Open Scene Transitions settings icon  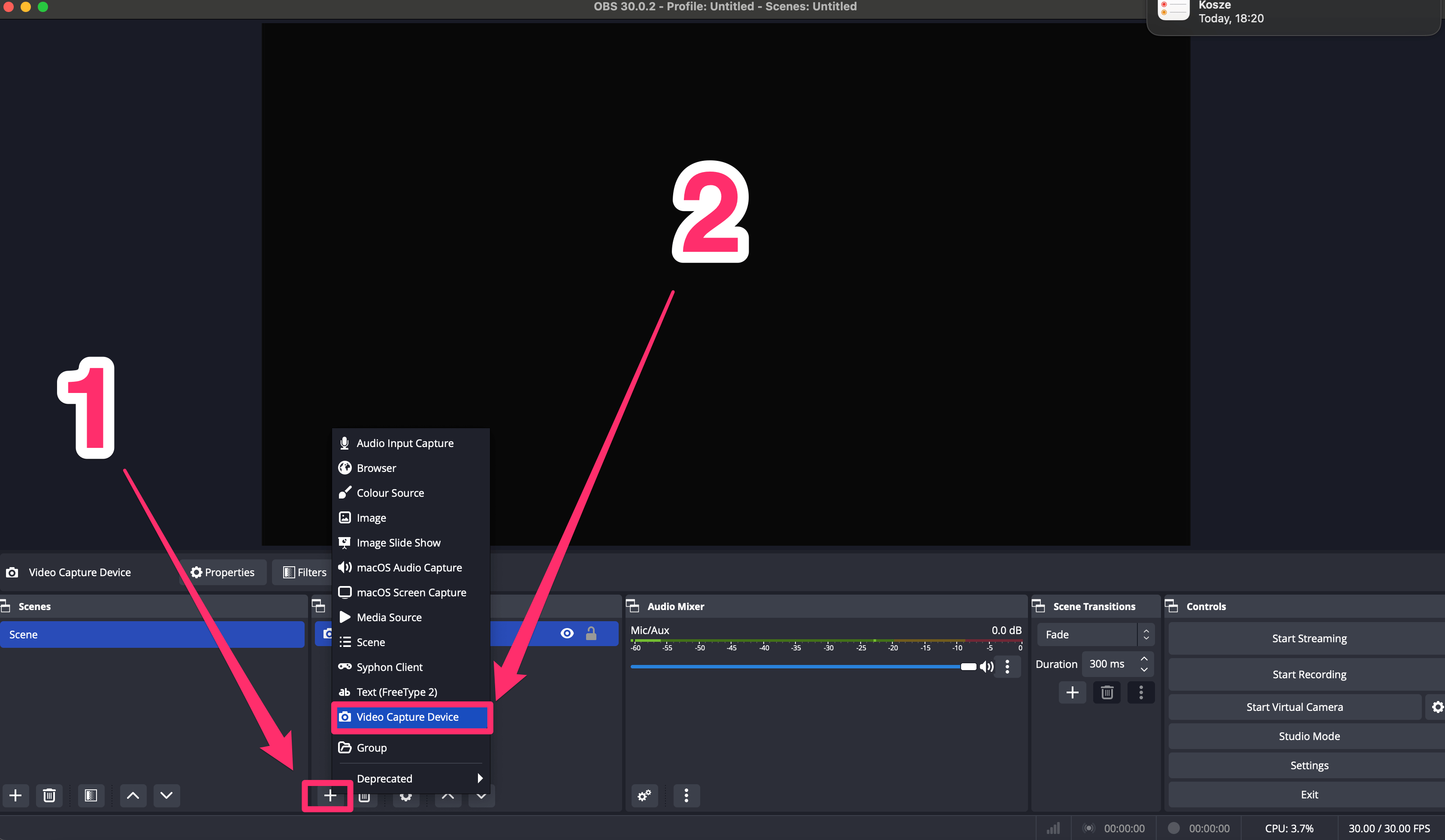1141,693
